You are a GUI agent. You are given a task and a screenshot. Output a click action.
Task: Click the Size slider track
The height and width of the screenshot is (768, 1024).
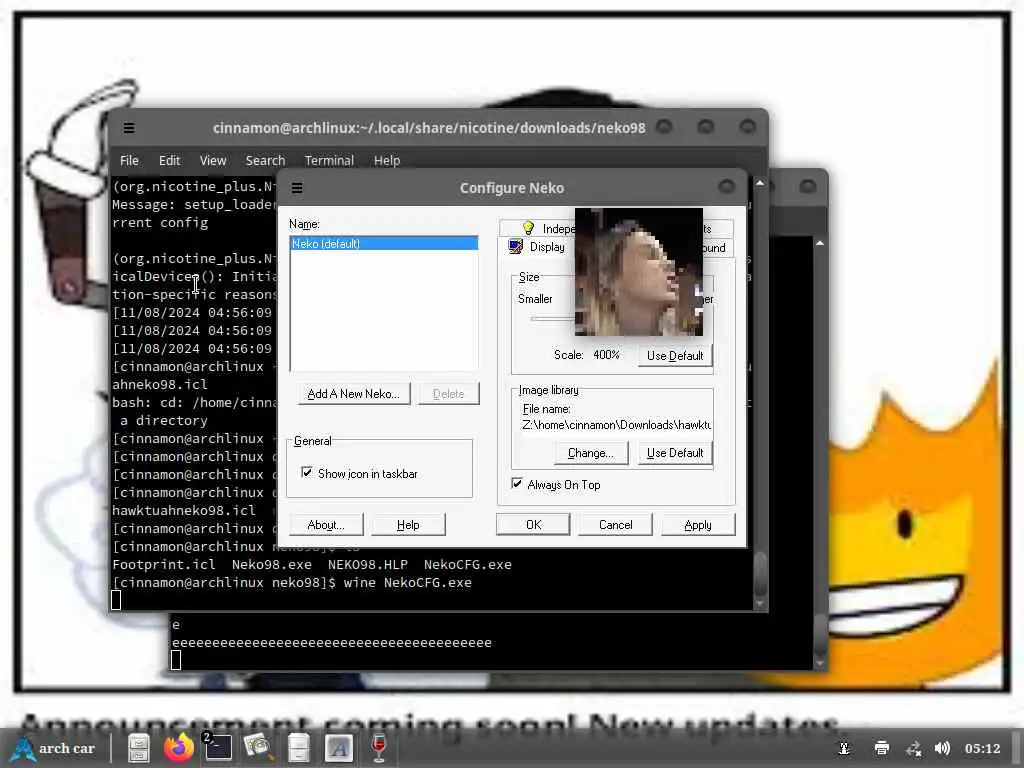[x=552, y=319]
